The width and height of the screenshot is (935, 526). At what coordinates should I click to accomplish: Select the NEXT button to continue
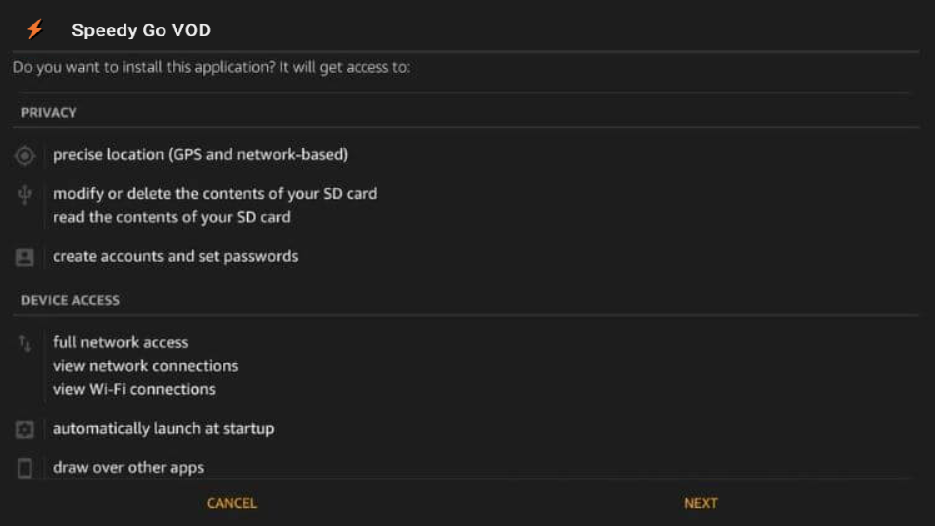coord(701,503)
